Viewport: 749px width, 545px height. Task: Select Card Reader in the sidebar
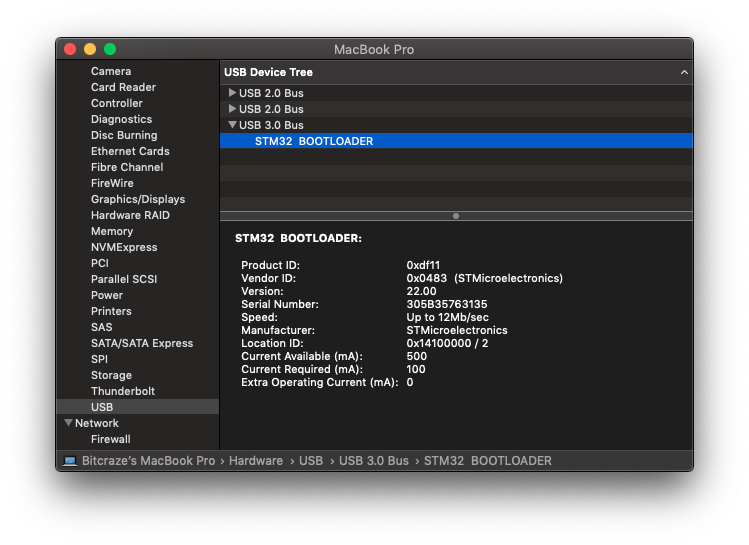(x=123, y=87)
